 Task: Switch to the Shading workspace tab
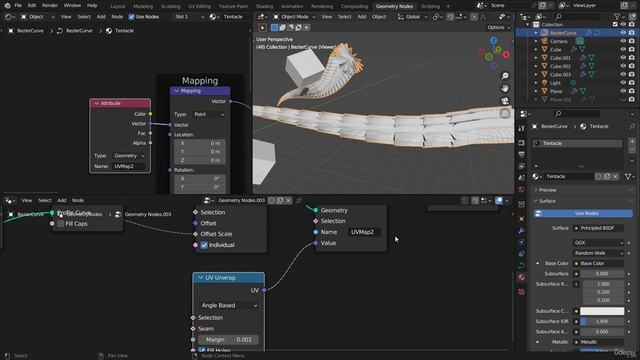point(264,6)
